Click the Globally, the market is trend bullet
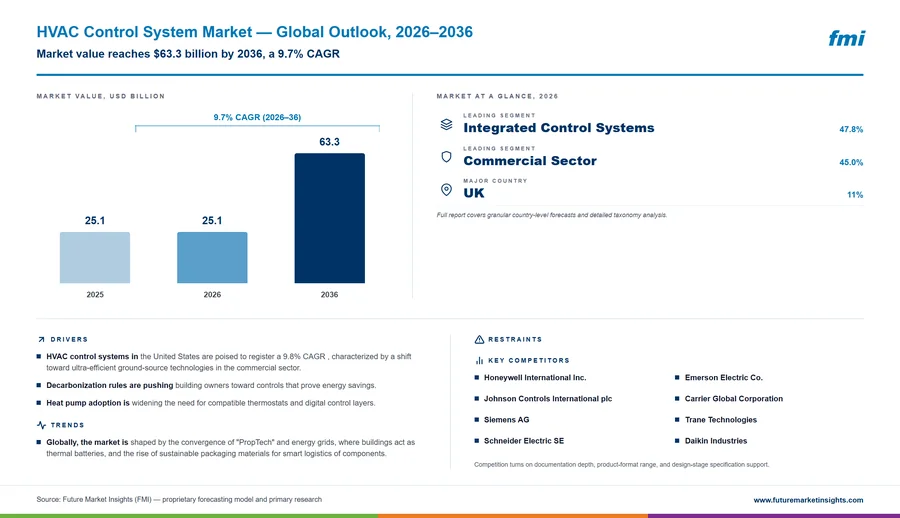Image resolution: width=900 pixels, height=518 pixels. [x=230, y=448]
